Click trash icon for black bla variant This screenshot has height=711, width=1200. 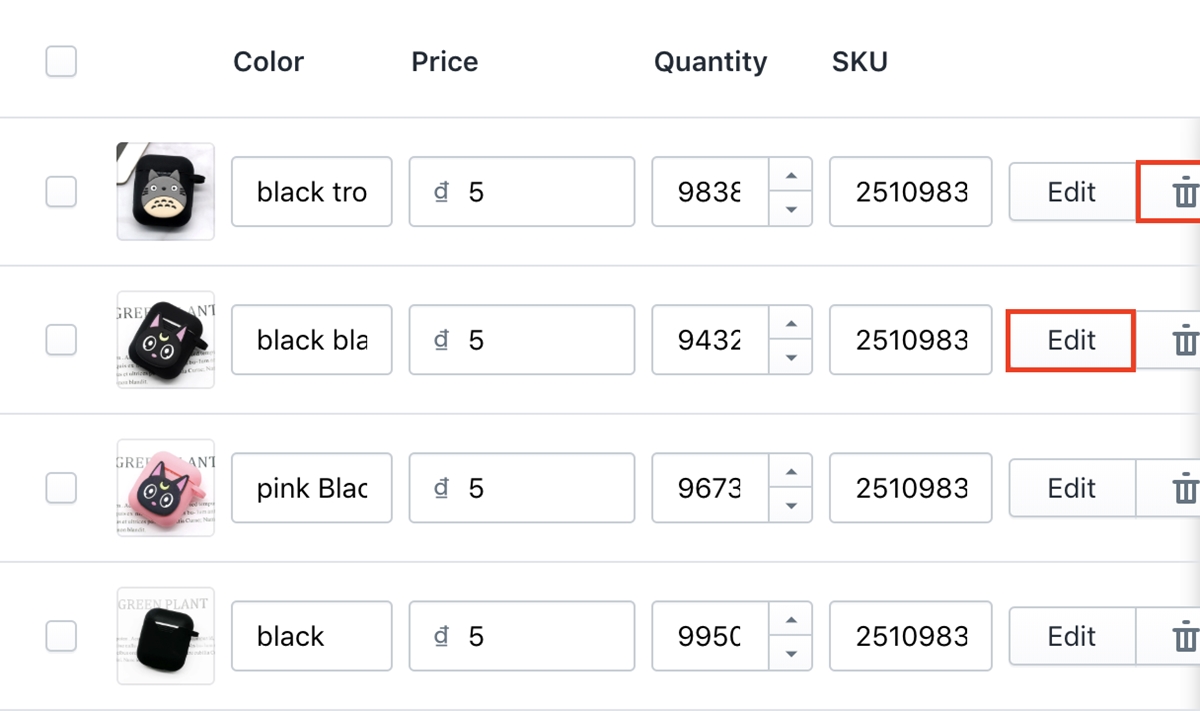point(1184,340)
